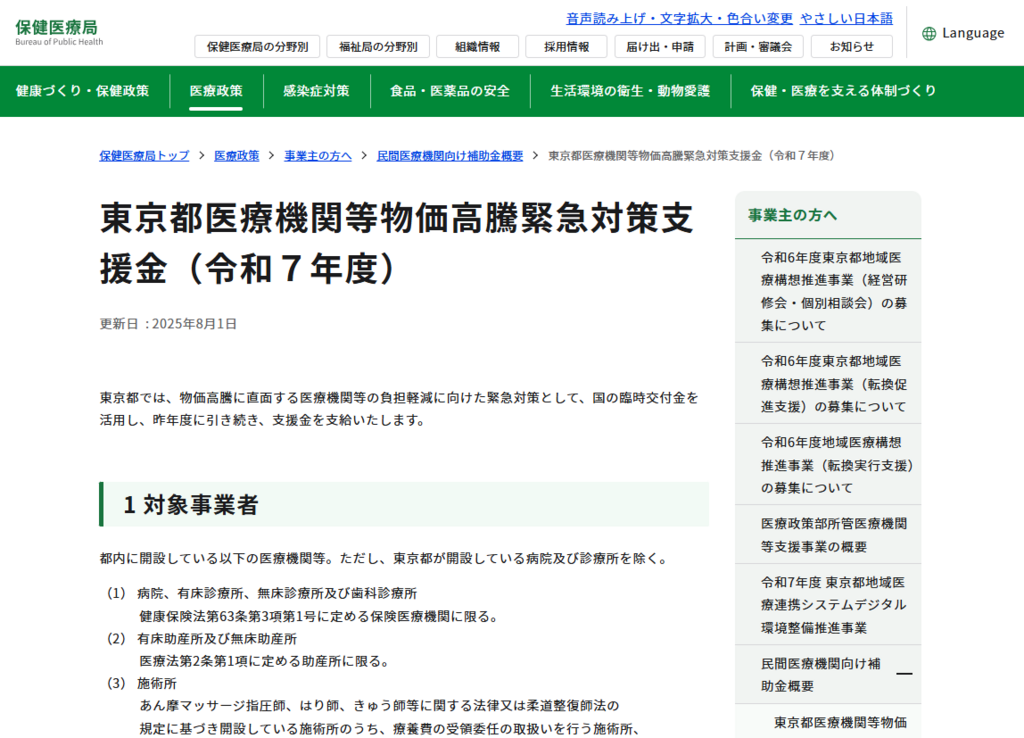Go to 医療政策 breadcrumb link
This screenshot has height=738, width=1024.
coord(236,155)
